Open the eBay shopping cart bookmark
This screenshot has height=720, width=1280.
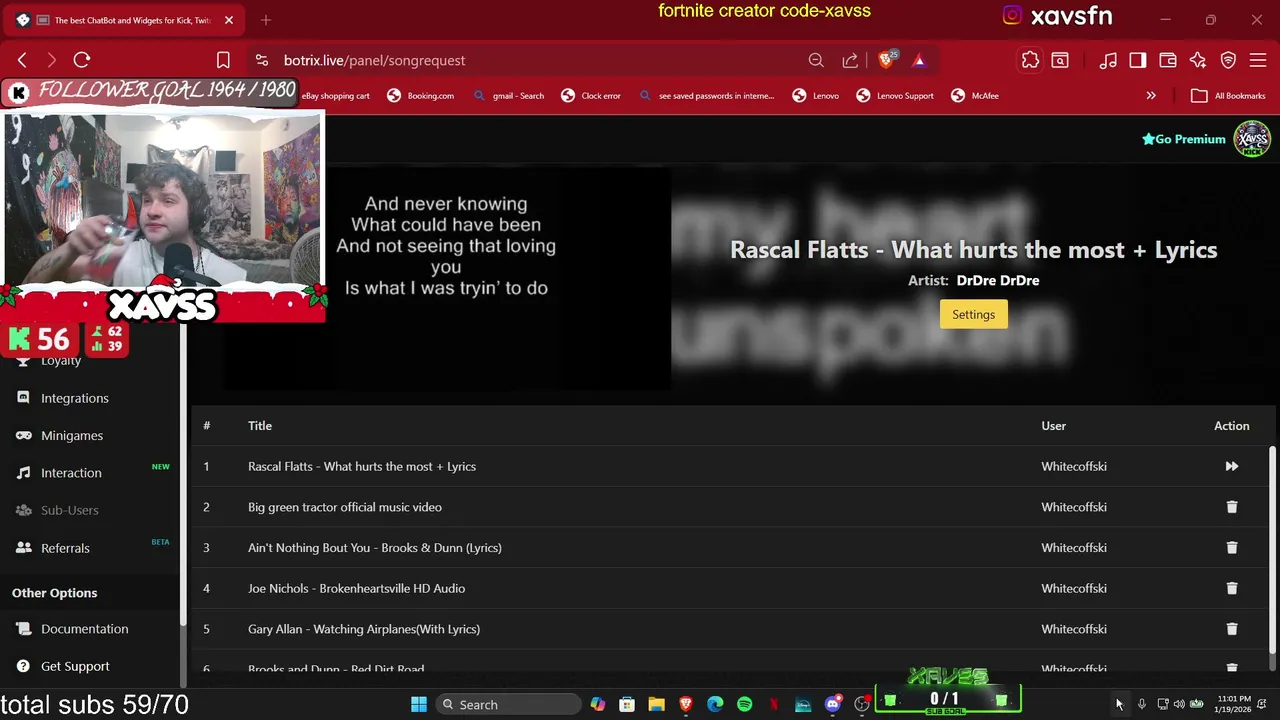(336, 96)
